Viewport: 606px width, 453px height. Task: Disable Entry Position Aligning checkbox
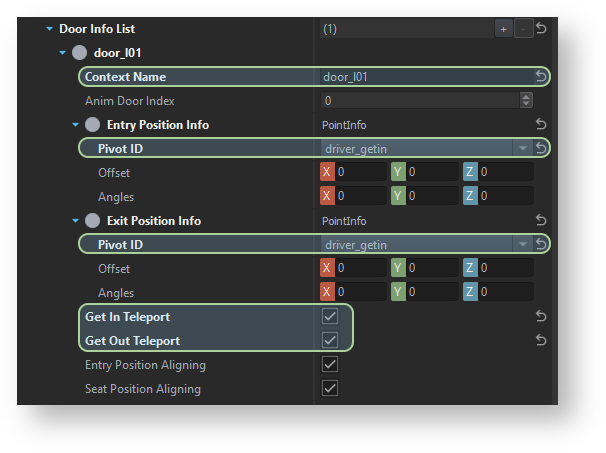(x=330, y=364)
